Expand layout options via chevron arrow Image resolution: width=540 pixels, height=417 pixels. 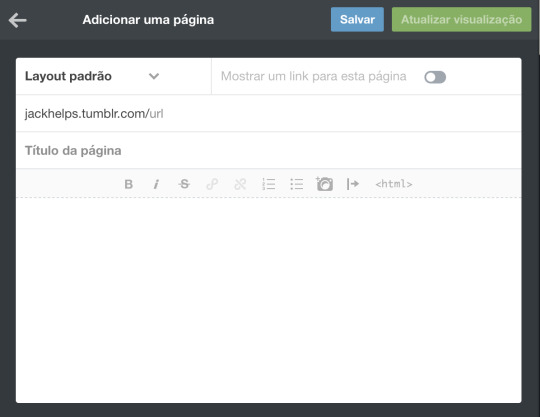pos(154,76)
